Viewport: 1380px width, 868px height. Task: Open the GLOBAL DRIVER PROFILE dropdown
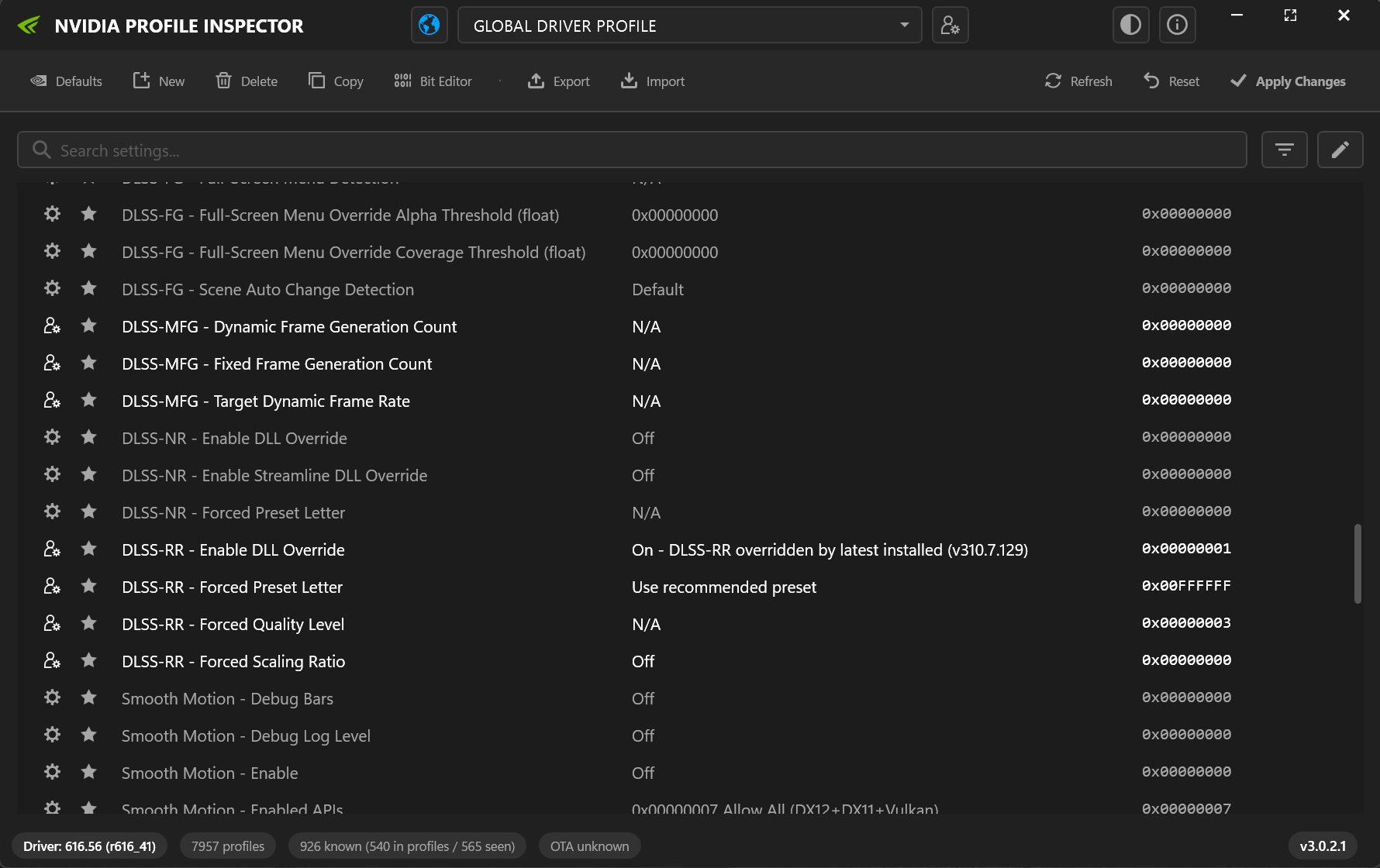pos(689,25)
